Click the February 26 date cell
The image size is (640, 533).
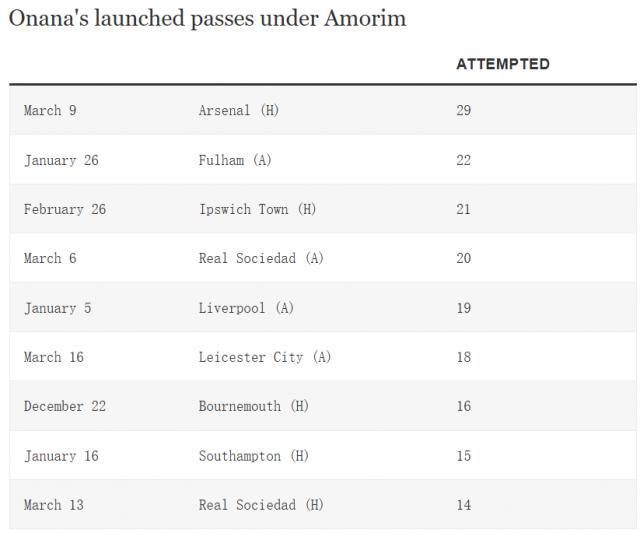pyautogui.click(x=65, y=209)
